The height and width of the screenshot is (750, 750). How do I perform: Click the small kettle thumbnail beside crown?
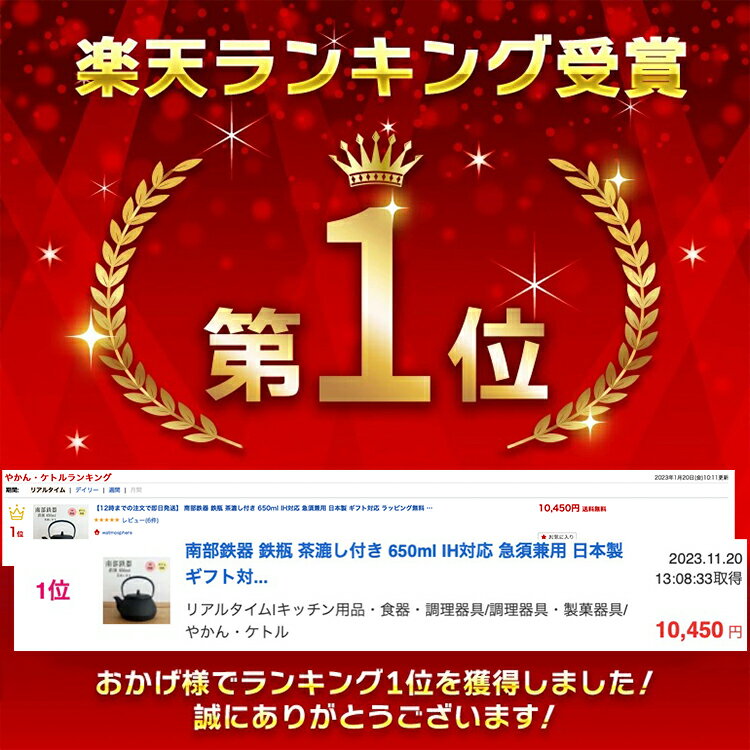click(x=61, y=521)
